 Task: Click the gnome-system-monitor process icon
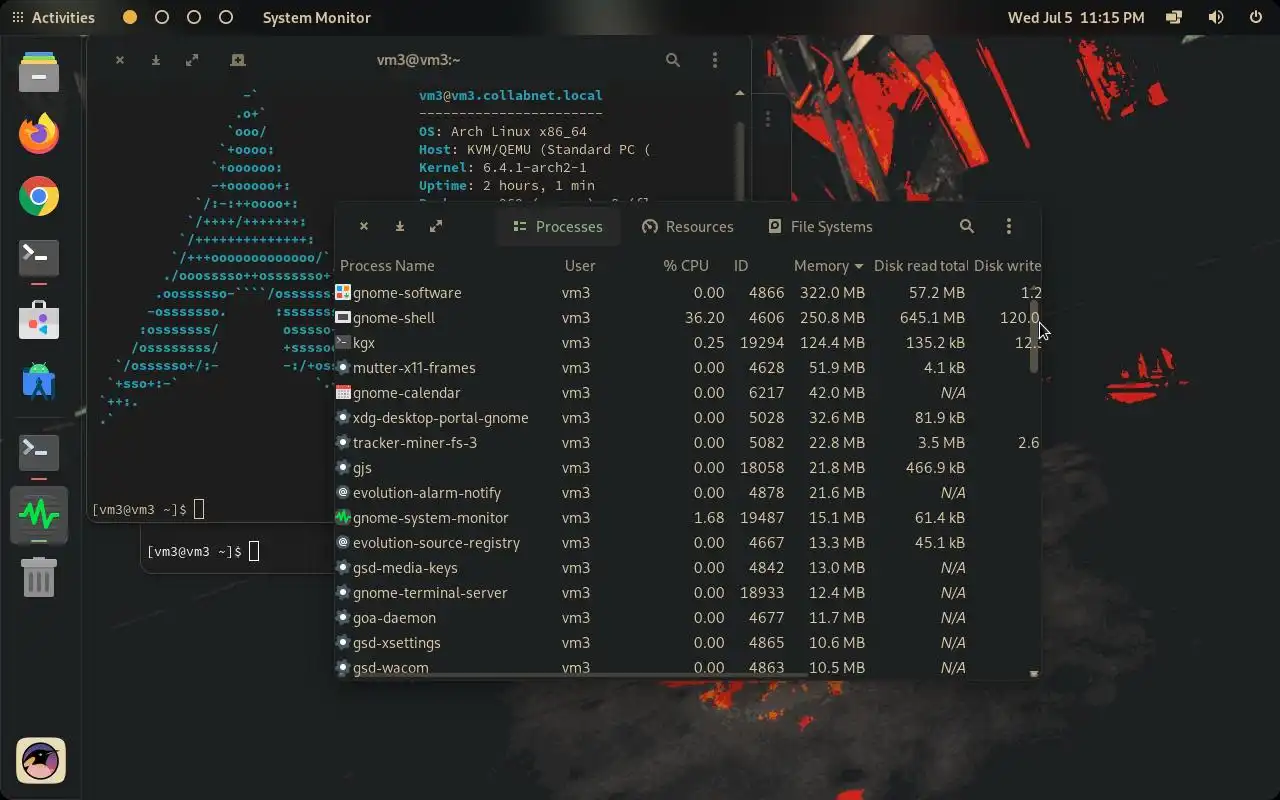click(x=343, y=517)
